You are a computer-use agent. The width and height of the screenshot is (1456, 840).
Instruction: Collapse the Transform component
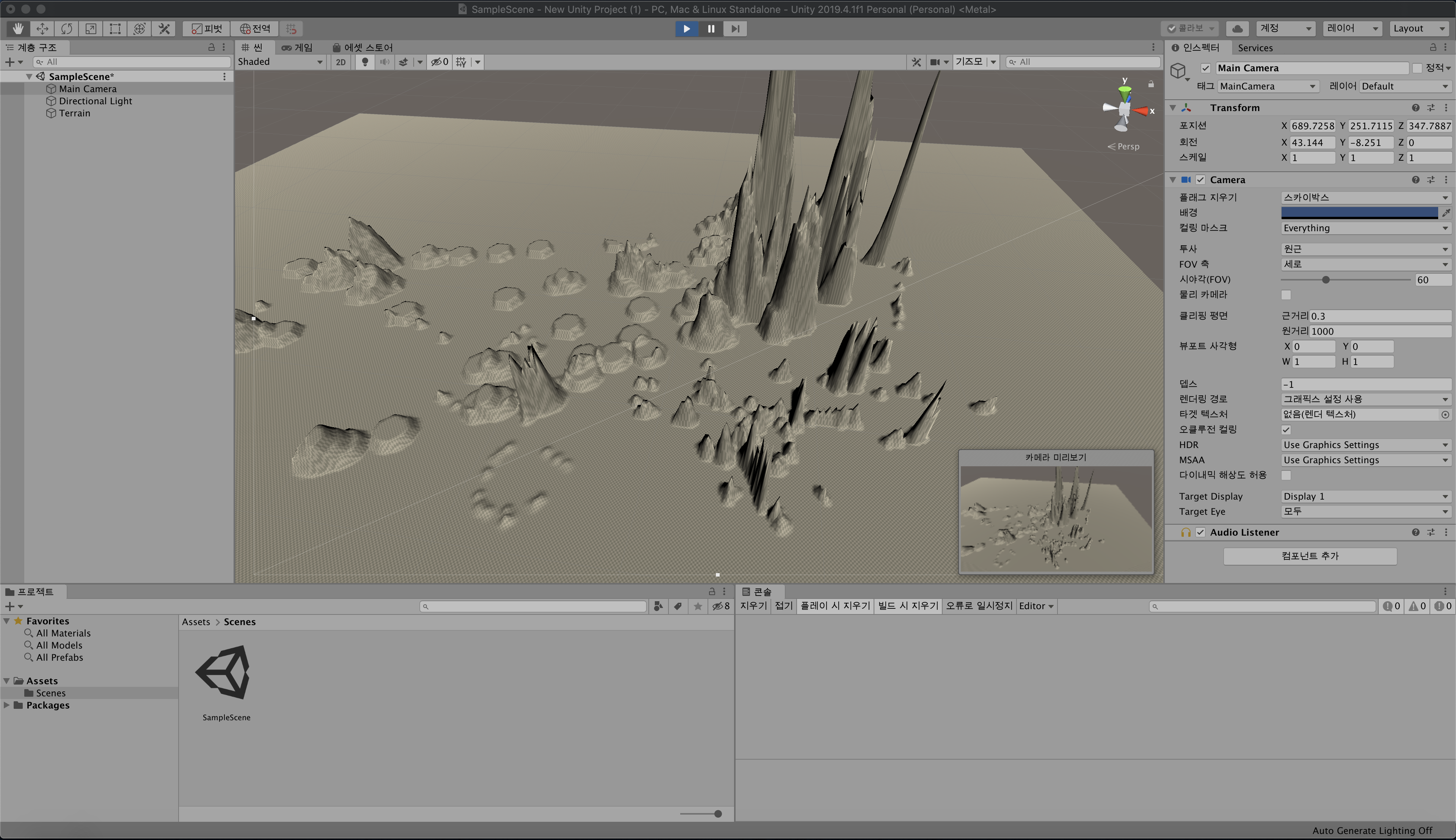click(x=1173, y=108)
